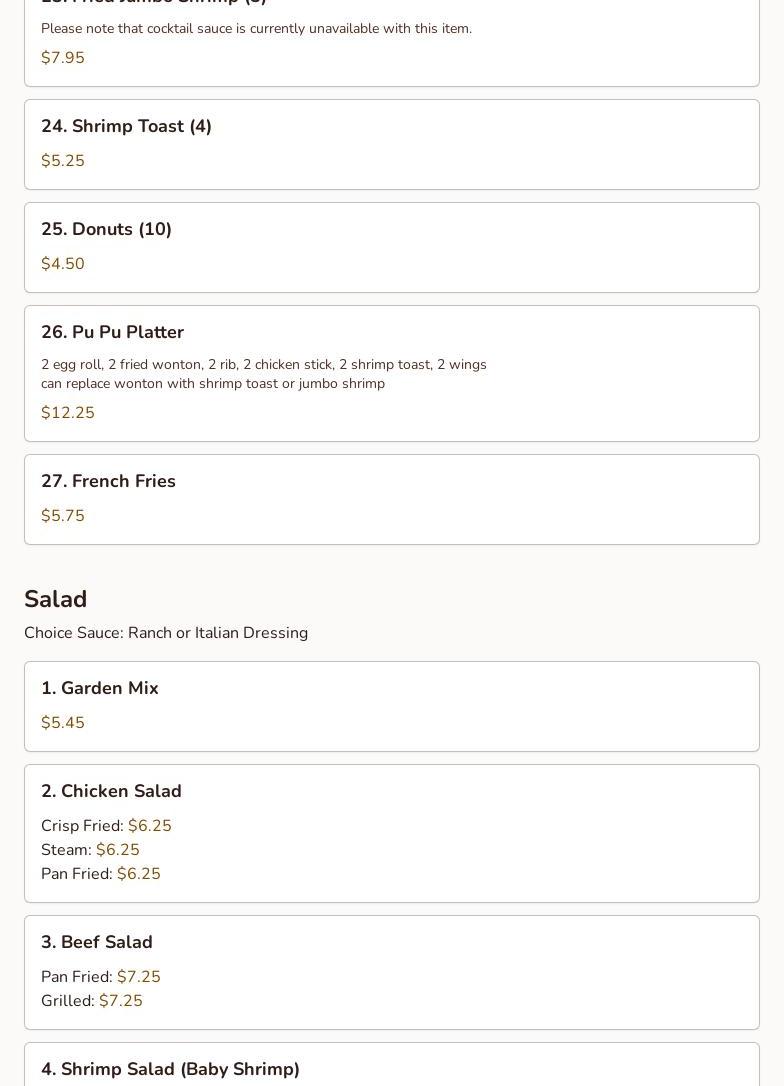784x1086 pixels.
Task: Click the $4.50 Donuts price
Action: 63,264
